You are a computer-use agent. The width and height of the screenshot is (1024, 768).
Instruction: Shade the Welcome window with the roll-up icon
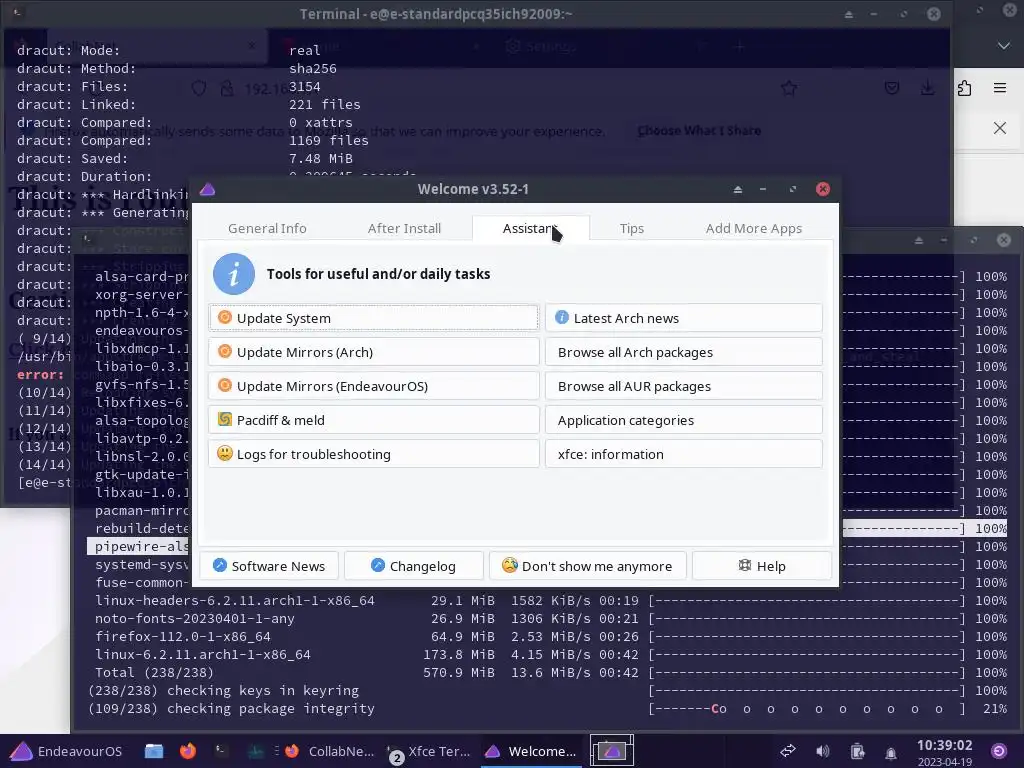tap(738, 189)
